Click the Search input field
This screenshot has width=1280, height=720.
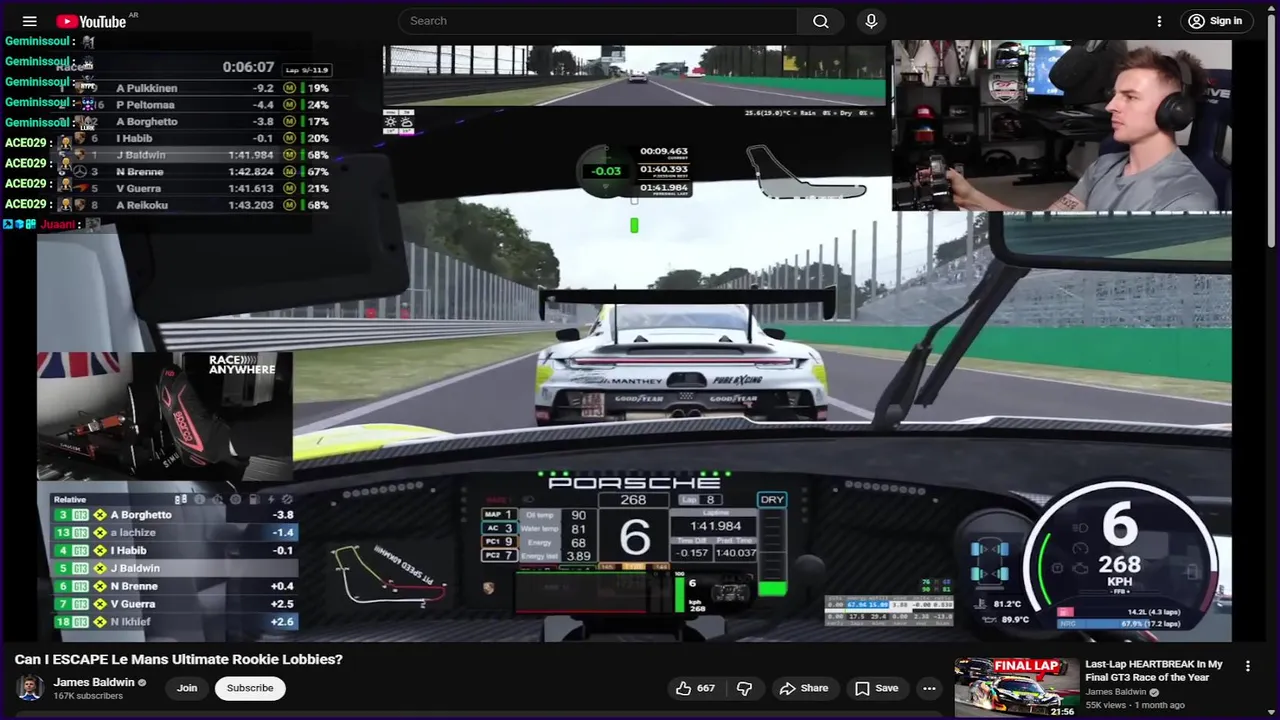pos(598,21)
